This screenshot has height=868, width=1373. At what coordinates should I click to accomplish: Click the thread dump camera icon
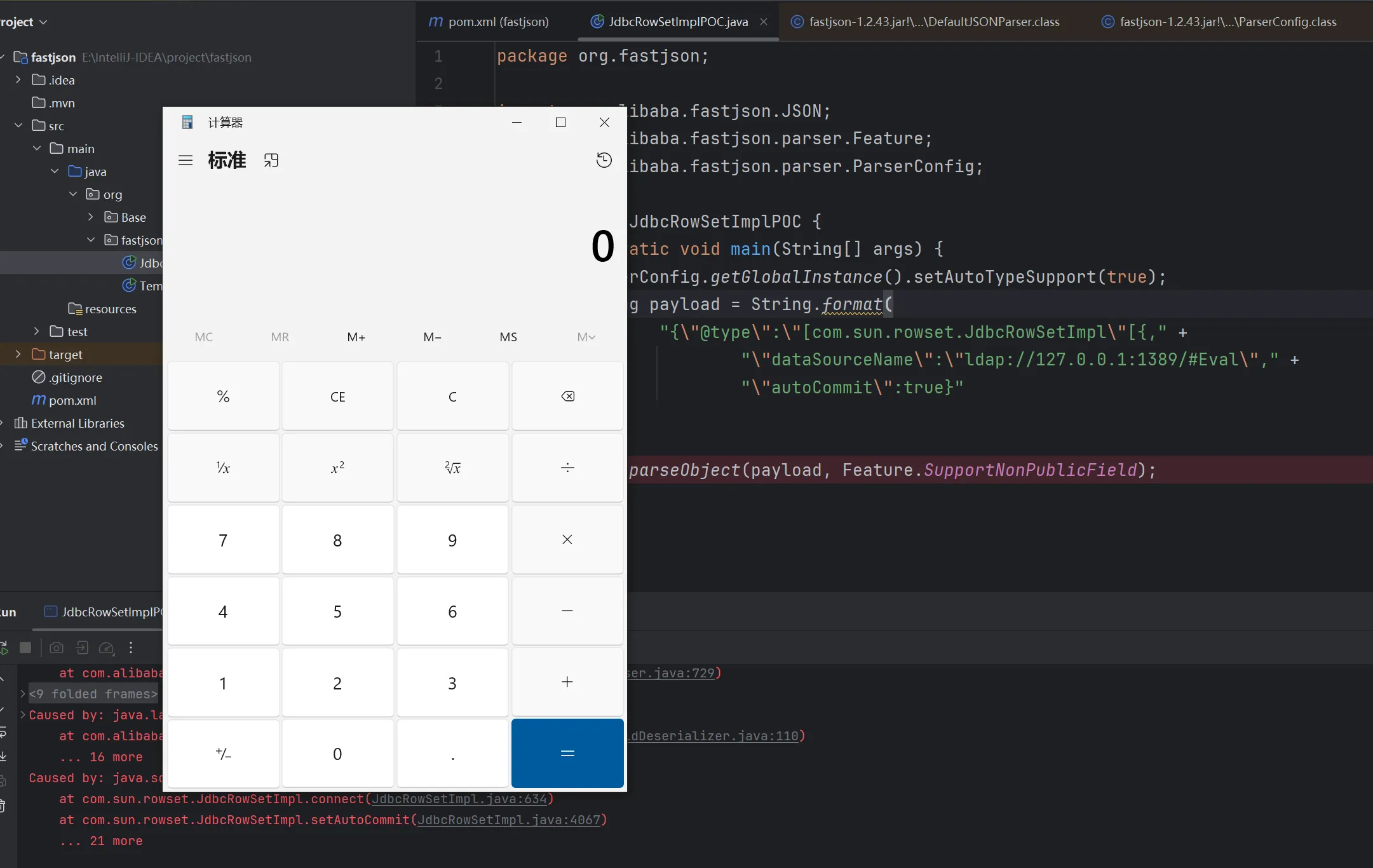click(x=57, y=648)
